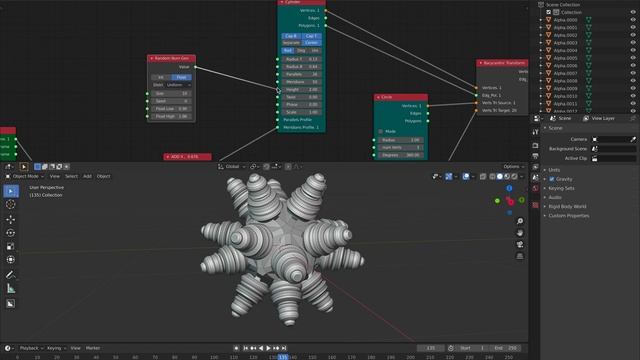
Task: Jump to the timeline start frame
Action: [x=245, y=348]
